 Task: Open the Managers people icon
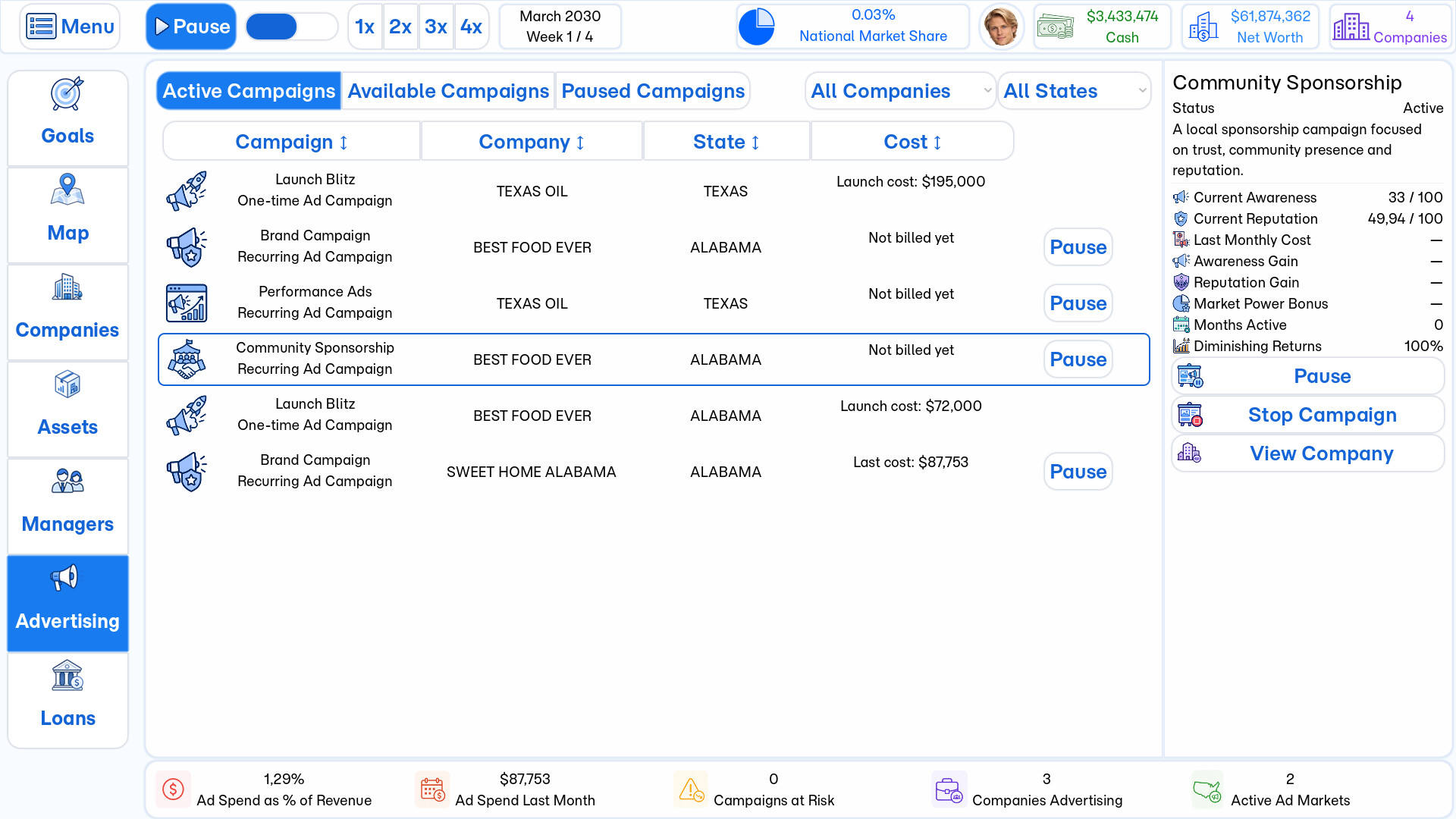pos(67,481)
